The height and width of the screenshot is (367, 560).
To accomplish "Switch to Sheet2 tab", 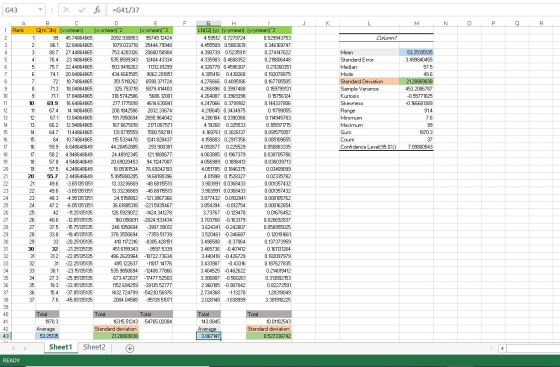I will tap(94, 347).
